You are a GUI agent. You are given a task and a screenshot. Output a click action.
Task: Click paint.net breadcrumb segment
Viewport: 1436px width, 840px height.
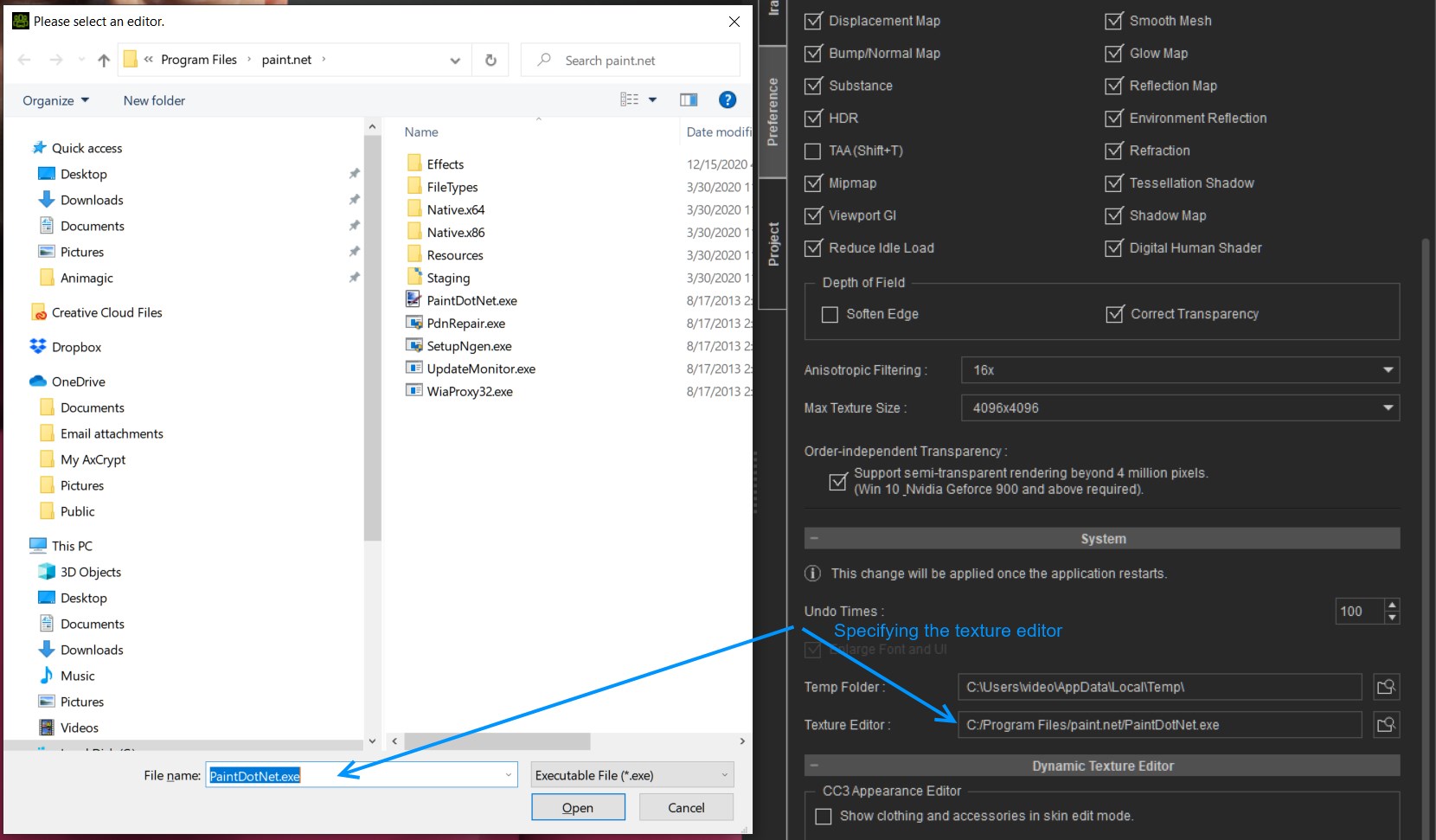[x=286, y=60]
